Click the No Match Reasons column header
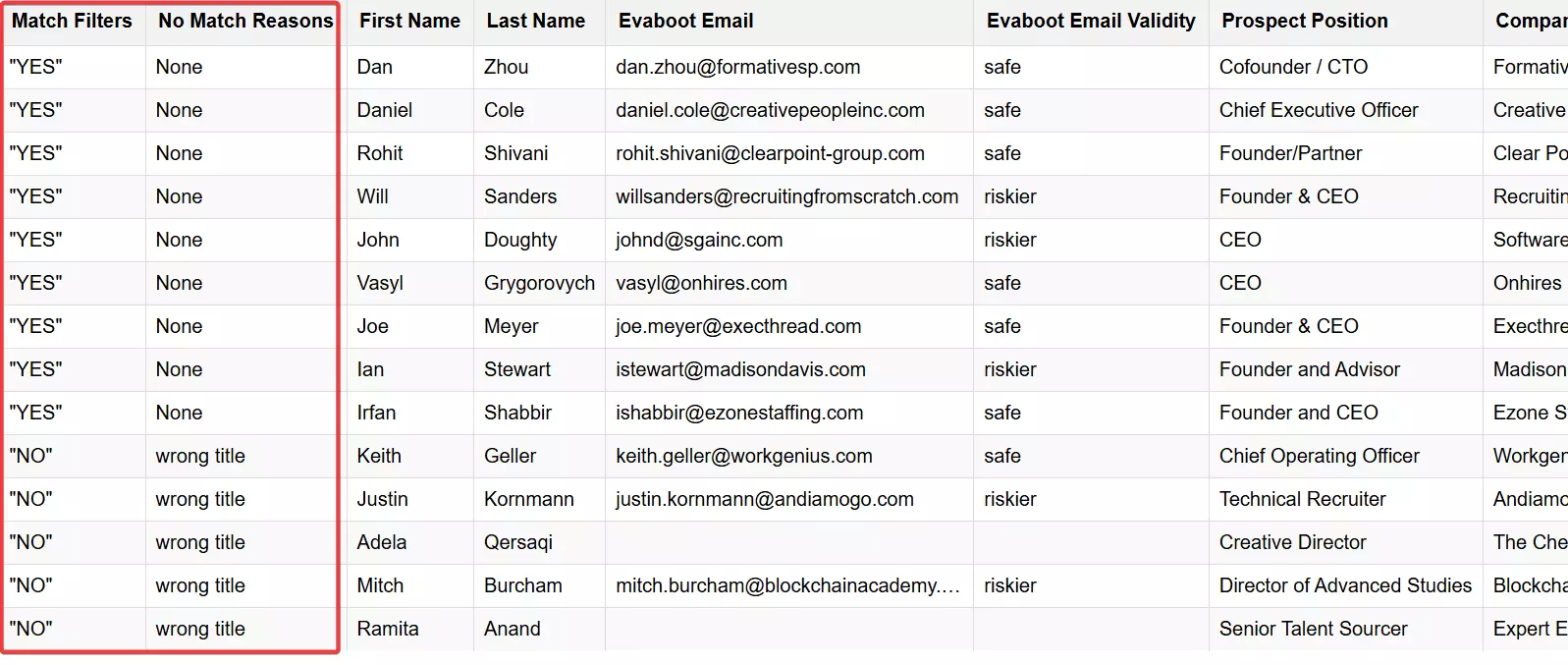This screenshot has width=1568, height=665. [x=245, y=21]
